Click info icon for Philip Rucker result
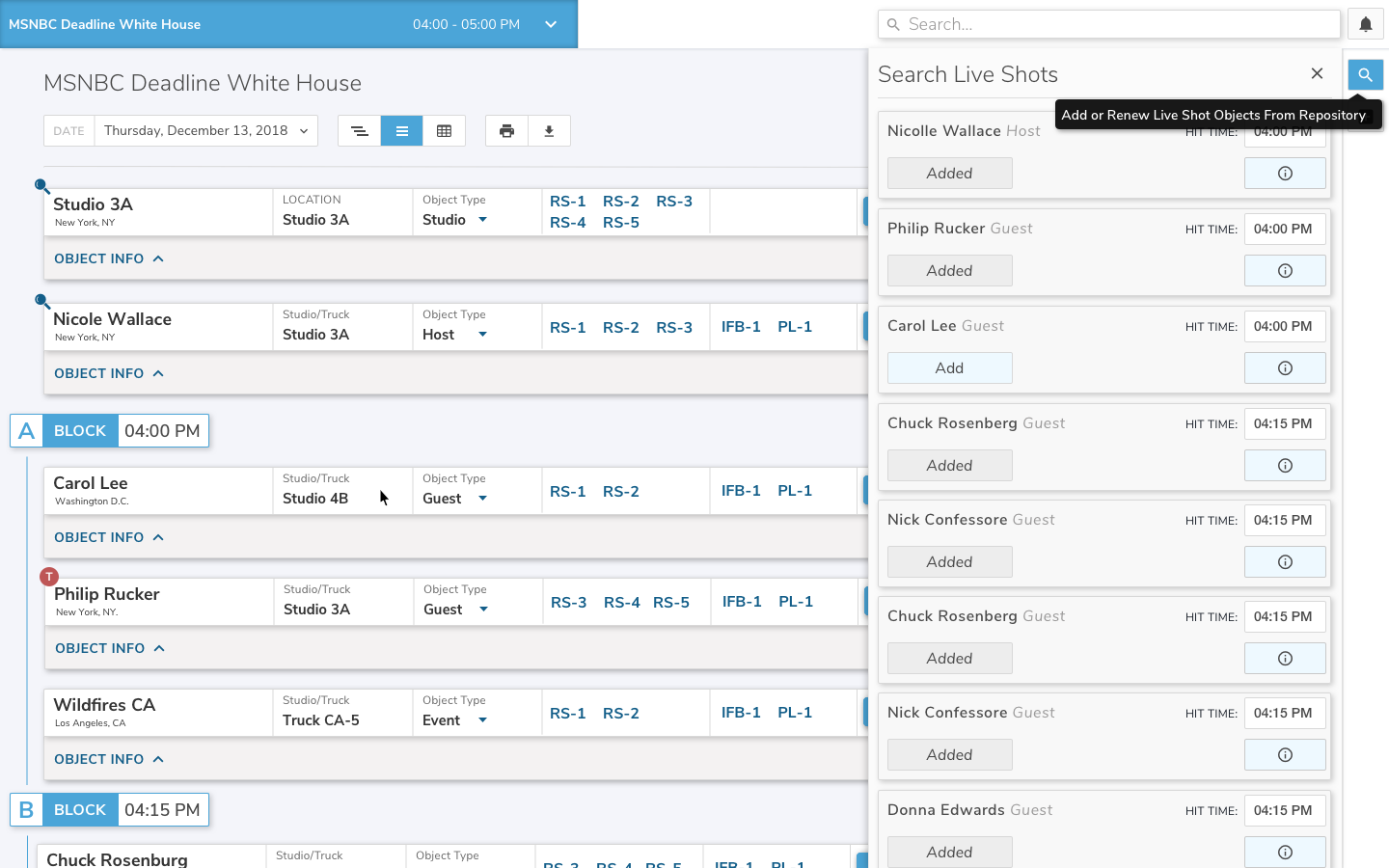1389x868 pixels. coord(1285,271)
